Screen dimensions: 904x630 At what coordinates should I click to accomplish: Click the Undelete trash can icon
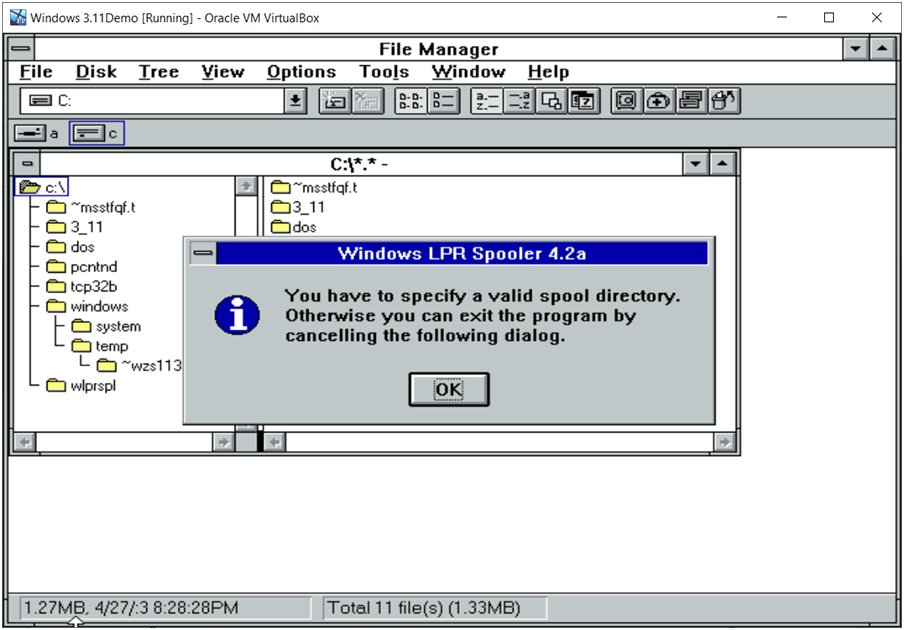pos(724,101)
